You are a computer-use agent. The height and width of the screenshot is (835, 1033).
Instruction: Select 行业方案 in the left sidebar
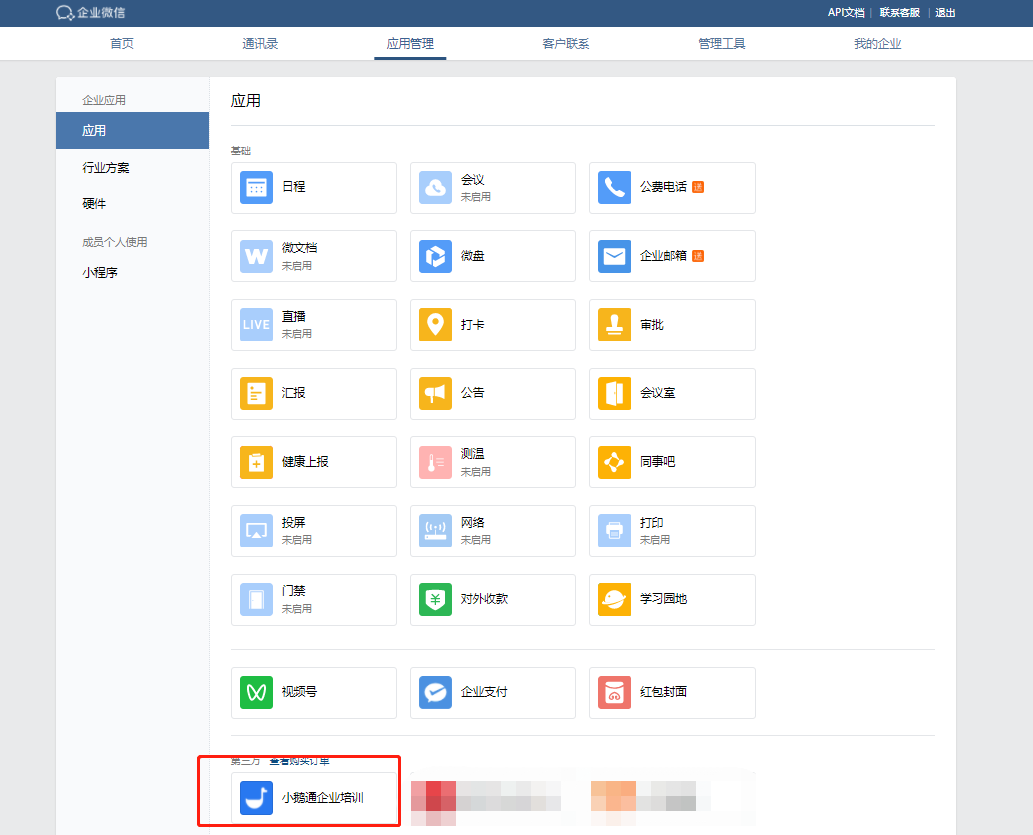tap(105, 167)
